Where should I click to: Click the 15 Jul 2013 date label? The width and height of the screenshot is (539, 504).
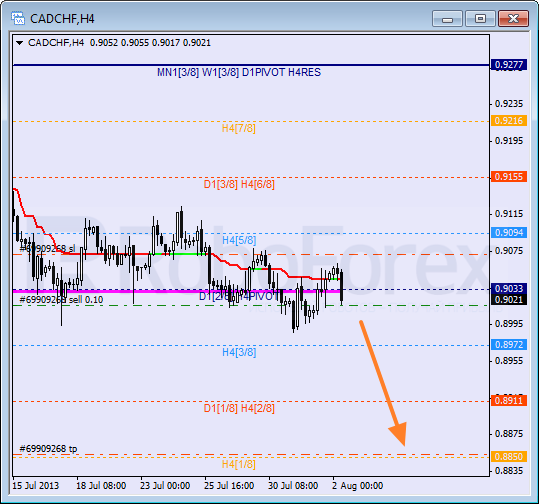[x=35, y=486]
